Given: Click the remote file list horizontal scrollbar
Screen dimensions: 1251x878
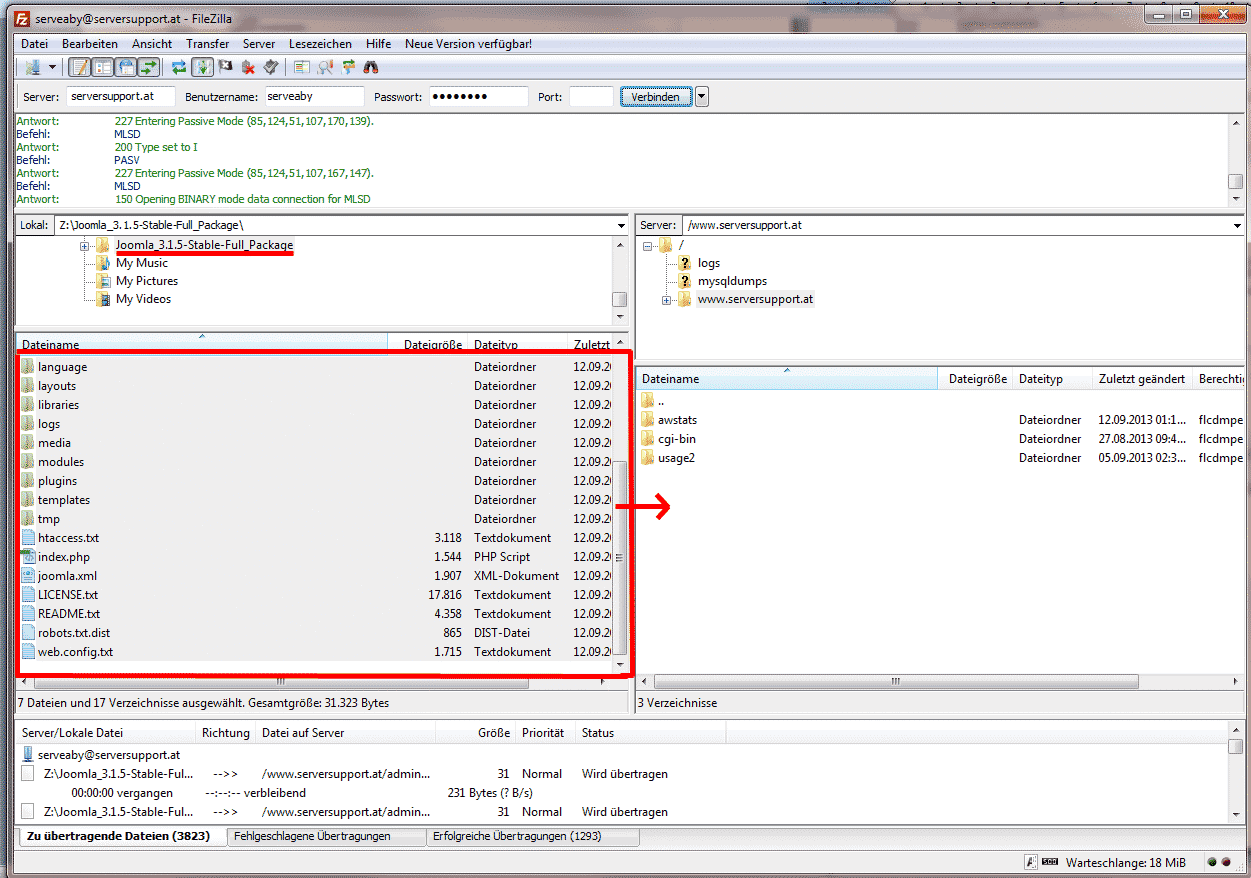Looking at the screenshot, I should [x=896, y=682].
